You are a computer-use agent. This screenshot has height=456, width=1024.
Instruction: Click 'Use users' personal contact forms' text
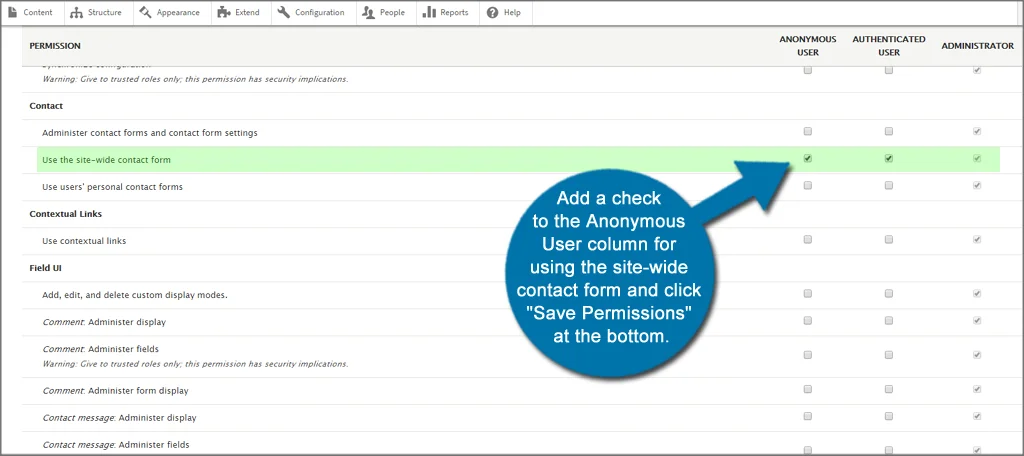(x=112, y=187)
